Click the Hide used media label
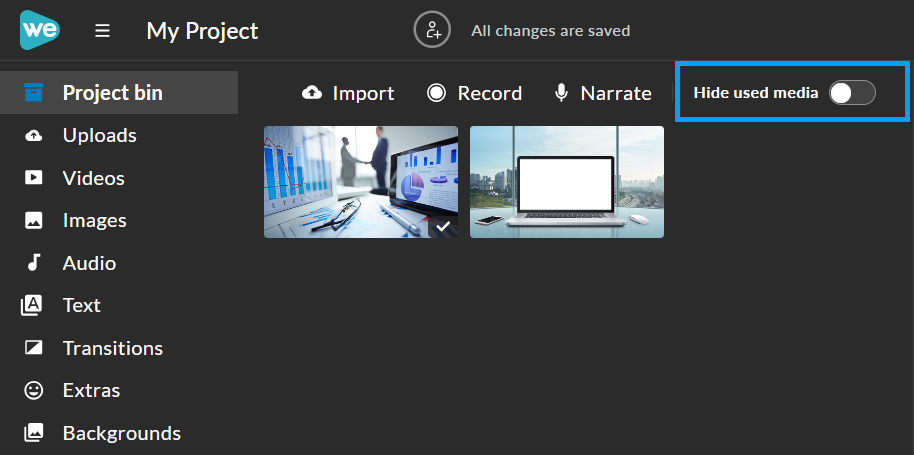 756,93
